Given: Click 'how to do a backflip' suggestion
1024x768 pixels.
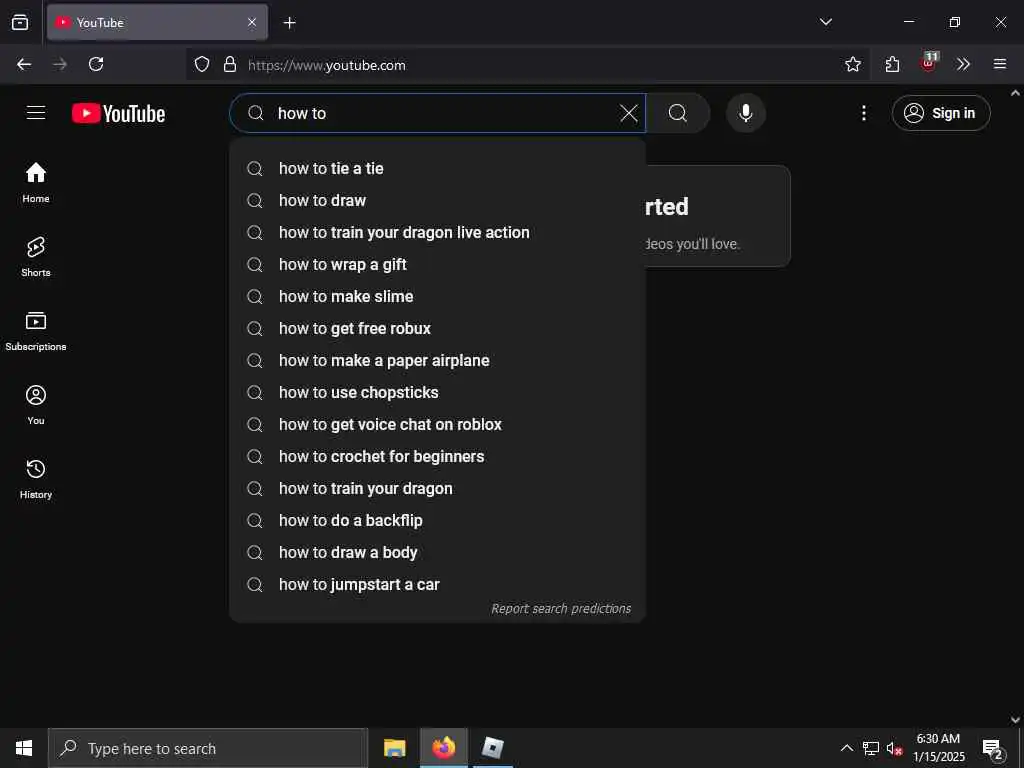Looking at the screenshot, I should pos(438,520).
